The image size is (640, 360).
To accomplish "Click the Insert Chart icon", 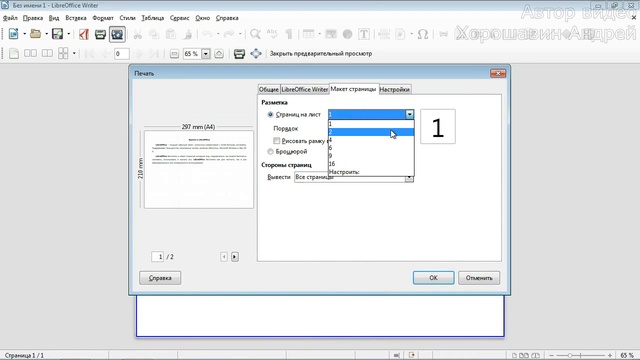I will coord(347,34).
